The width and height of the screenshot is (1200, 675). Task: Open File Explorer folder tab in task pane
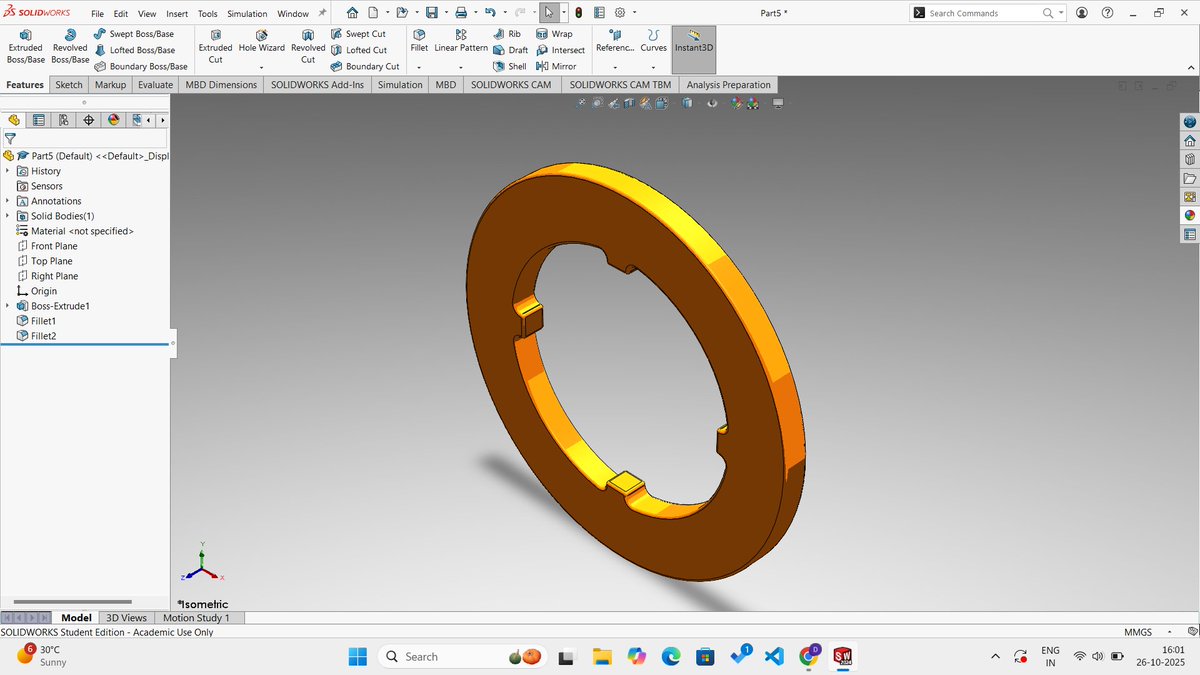click(1189, 178)
